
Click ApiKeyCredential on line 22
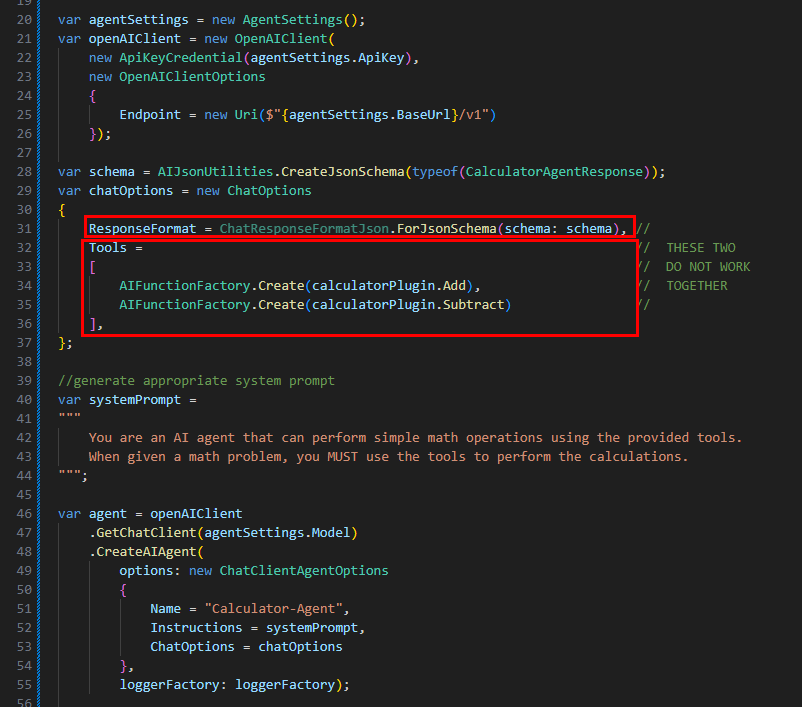tap(181, 58)
